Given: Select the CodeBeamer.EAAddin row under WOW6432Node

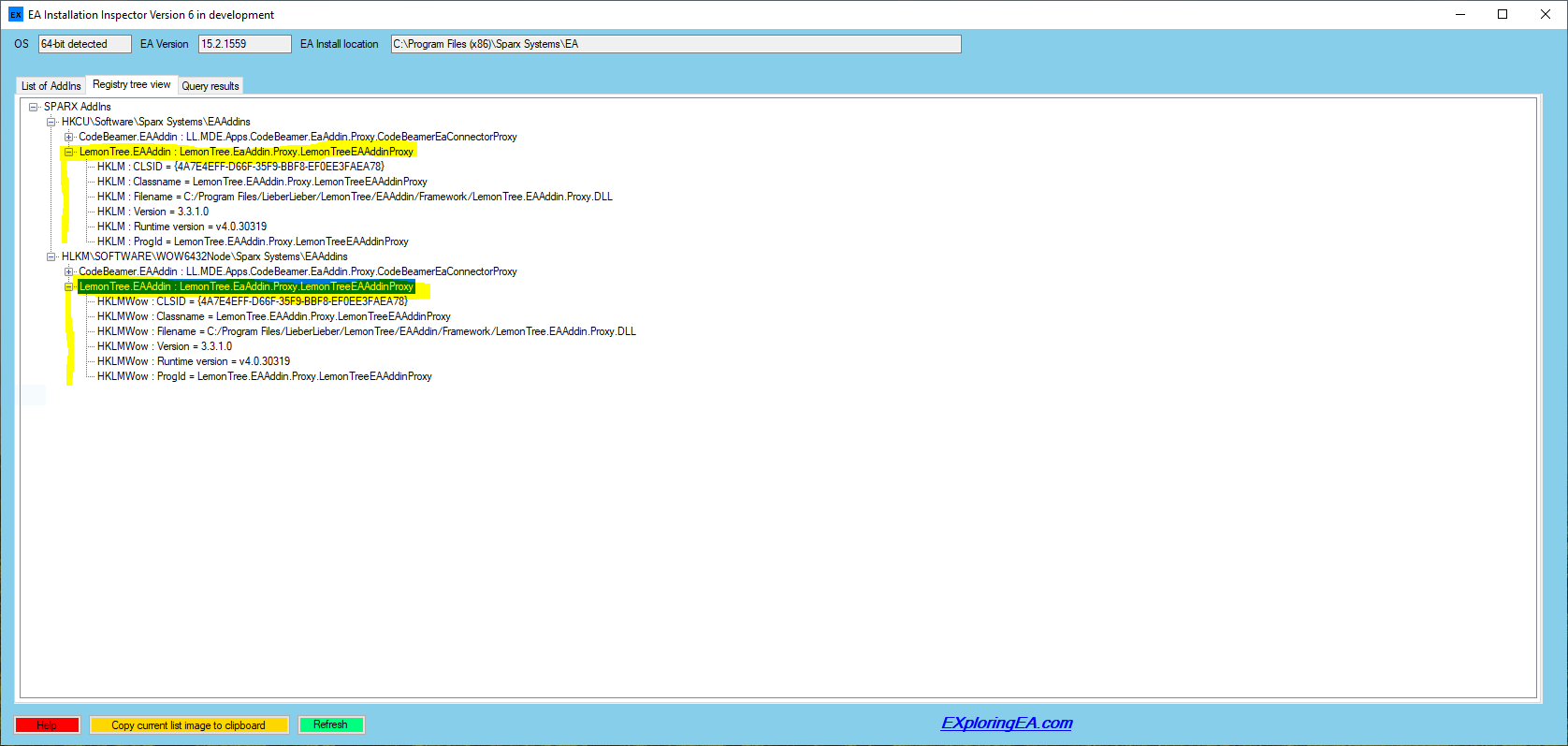Looking at the screenshot, I should (298, 271).
